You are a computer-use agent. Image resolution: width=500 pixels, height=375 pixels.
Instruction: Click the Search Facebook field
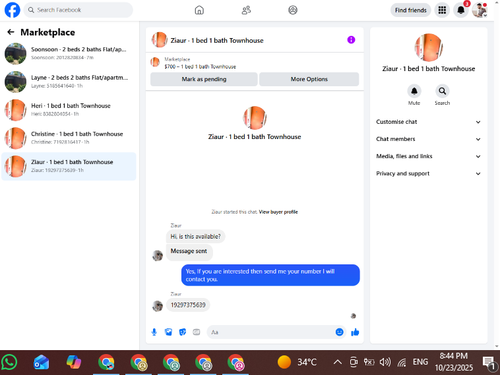click(78, 10)
